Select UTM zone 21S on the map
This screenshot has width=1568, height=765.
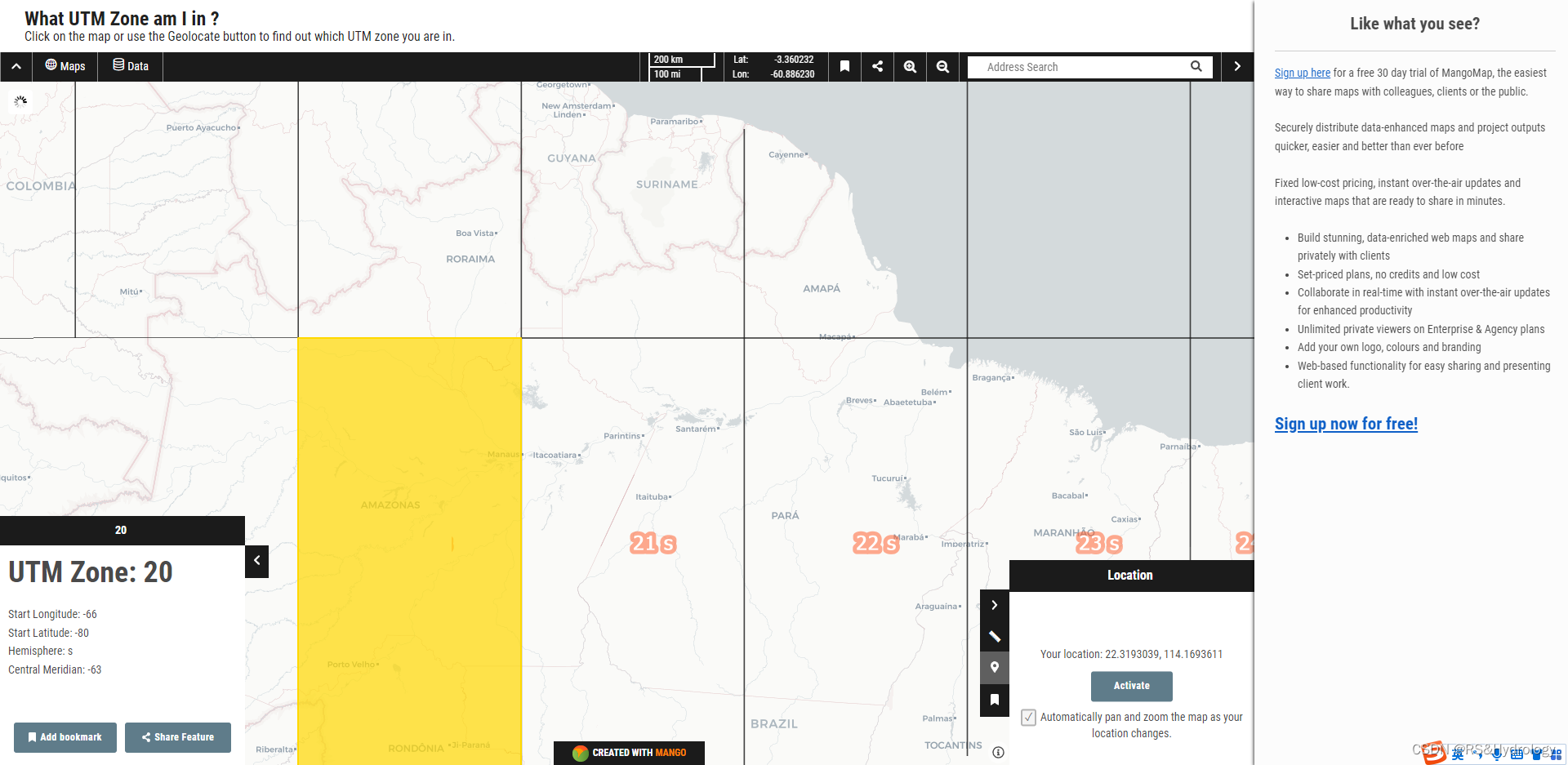[x=653, y=543]
